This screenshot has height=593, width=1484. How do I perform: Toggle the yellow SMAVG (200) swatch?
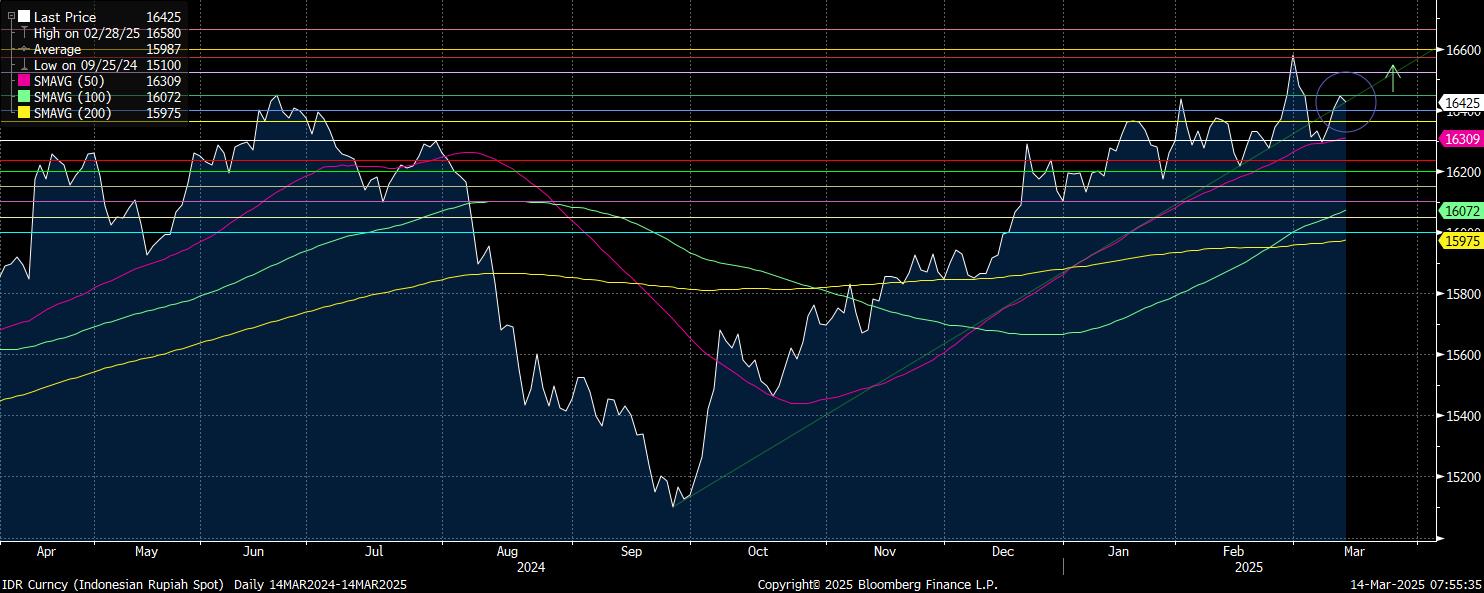(25, 113)
